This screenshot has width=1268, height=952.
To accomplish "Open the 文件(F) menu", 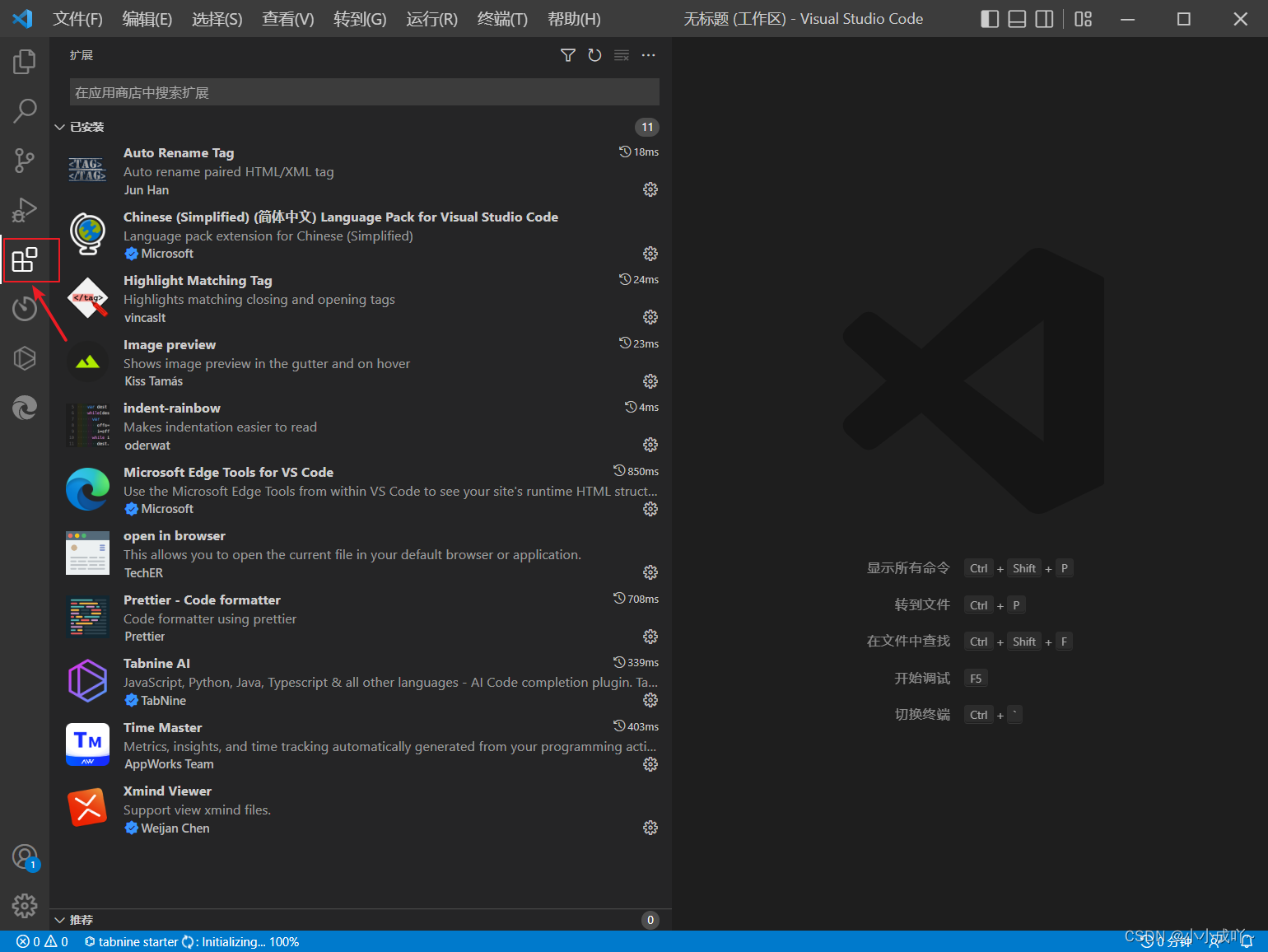I will [x=77, y=19].
